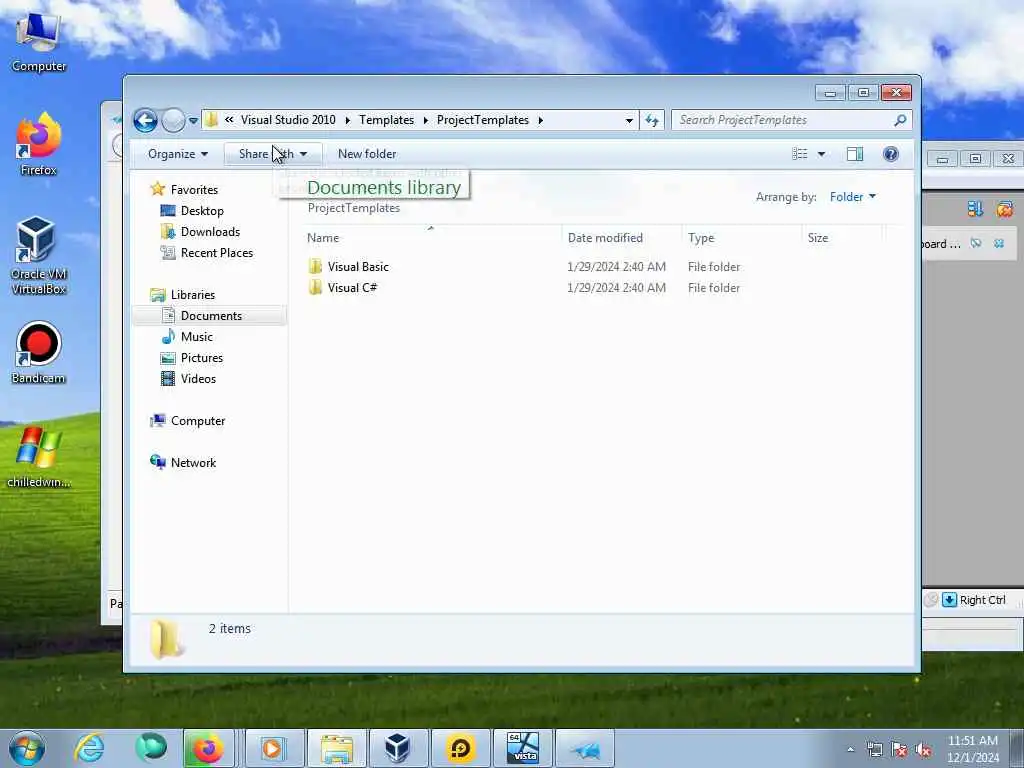This screenshot has height=768, width=1024.
Task: Show hidden tray icons arrow
Action: click(850, 750)
